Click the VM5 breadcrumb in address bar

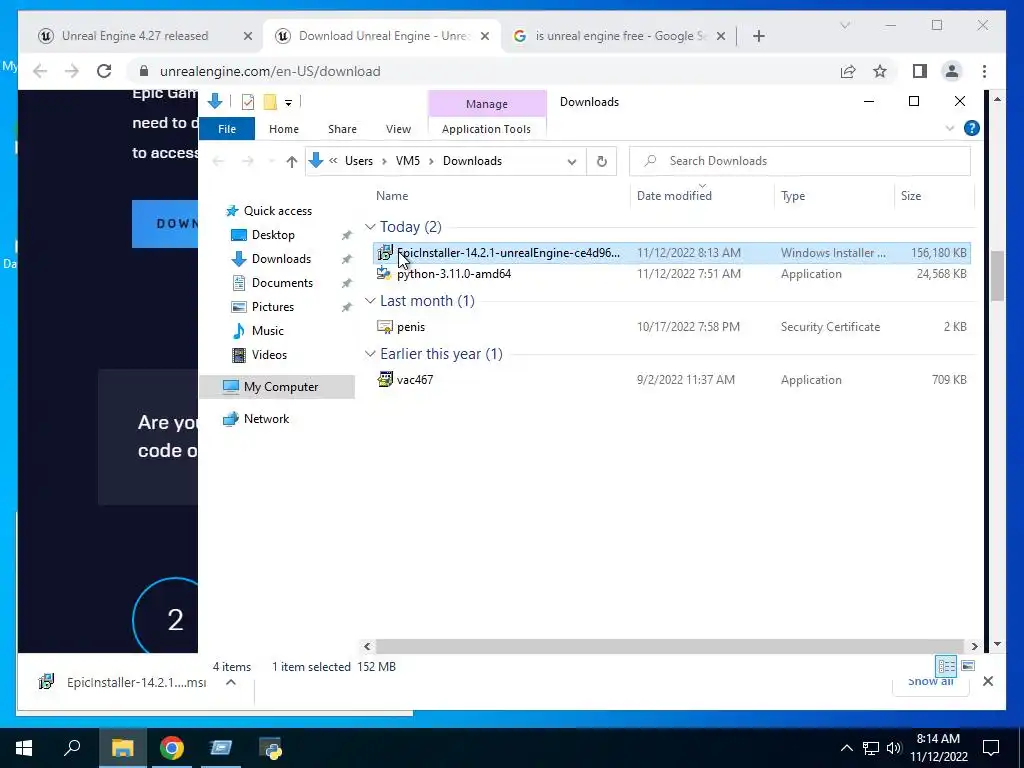[x=408, y=161]
